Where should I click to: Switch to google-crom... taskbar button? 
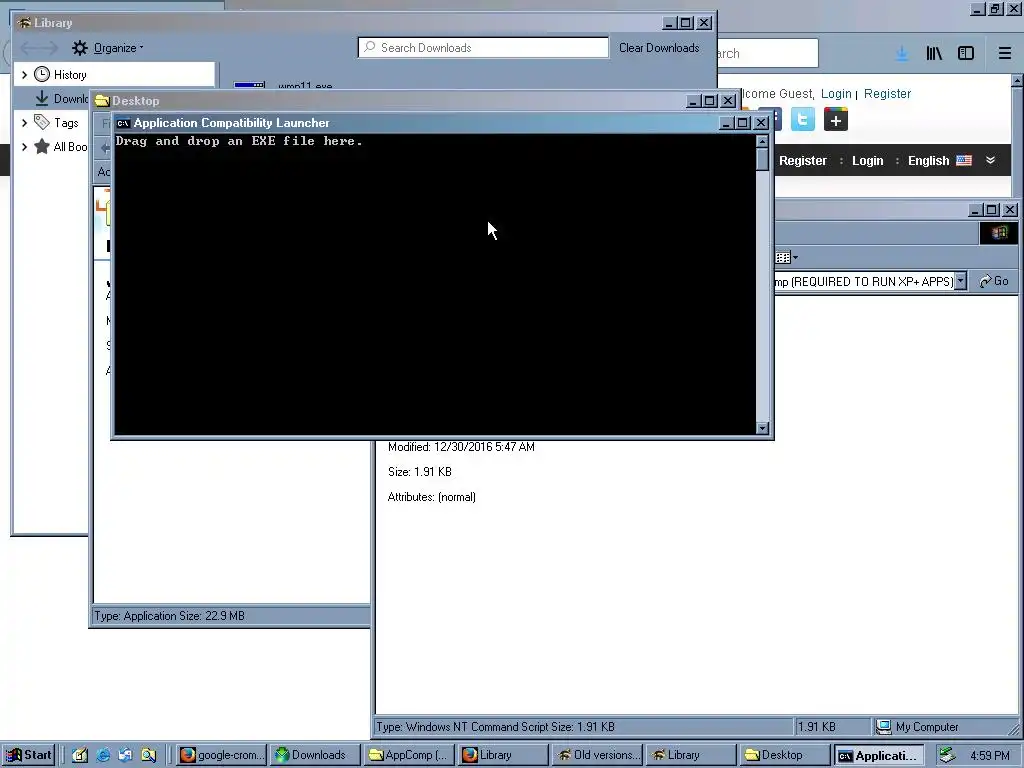click(222, 755)
